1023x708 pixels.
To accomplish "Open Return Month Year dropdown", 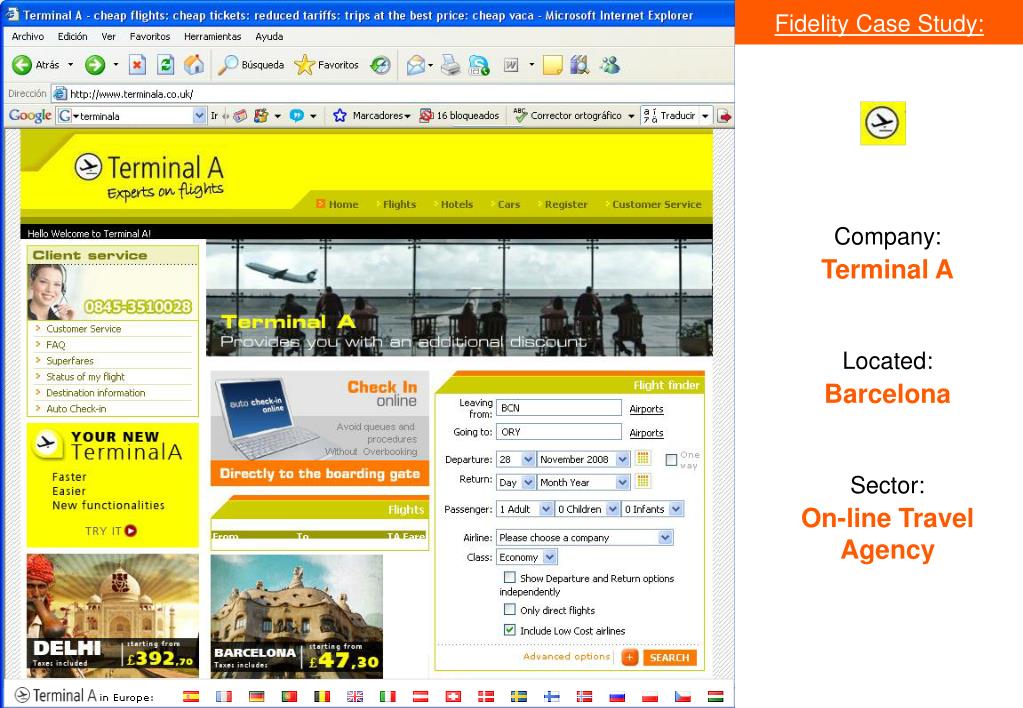I will coord(583,482).
